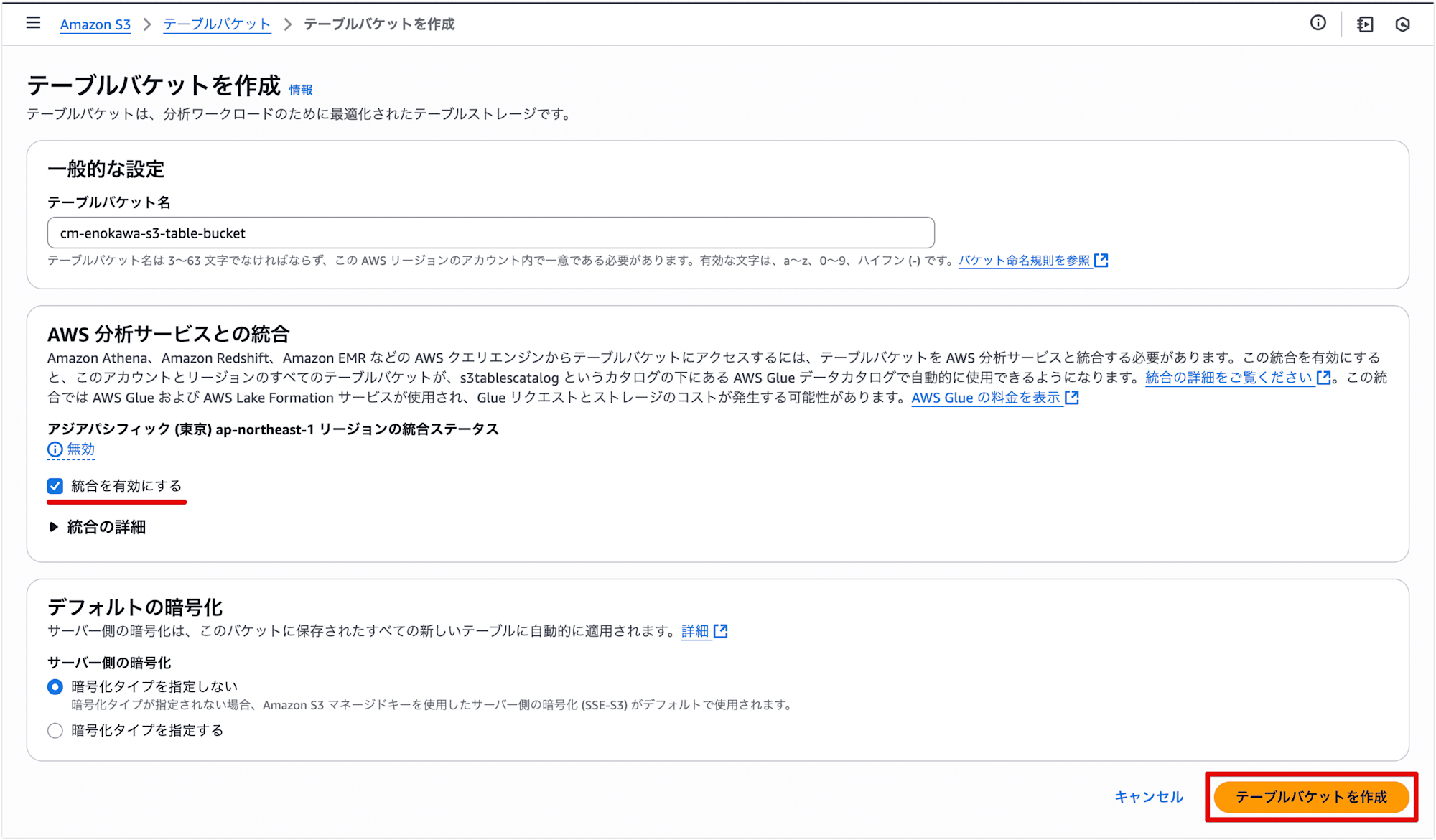1436x840 pixels.
Task: Click the テーブルバケット名 input field
Action: [x=491, y=233]
